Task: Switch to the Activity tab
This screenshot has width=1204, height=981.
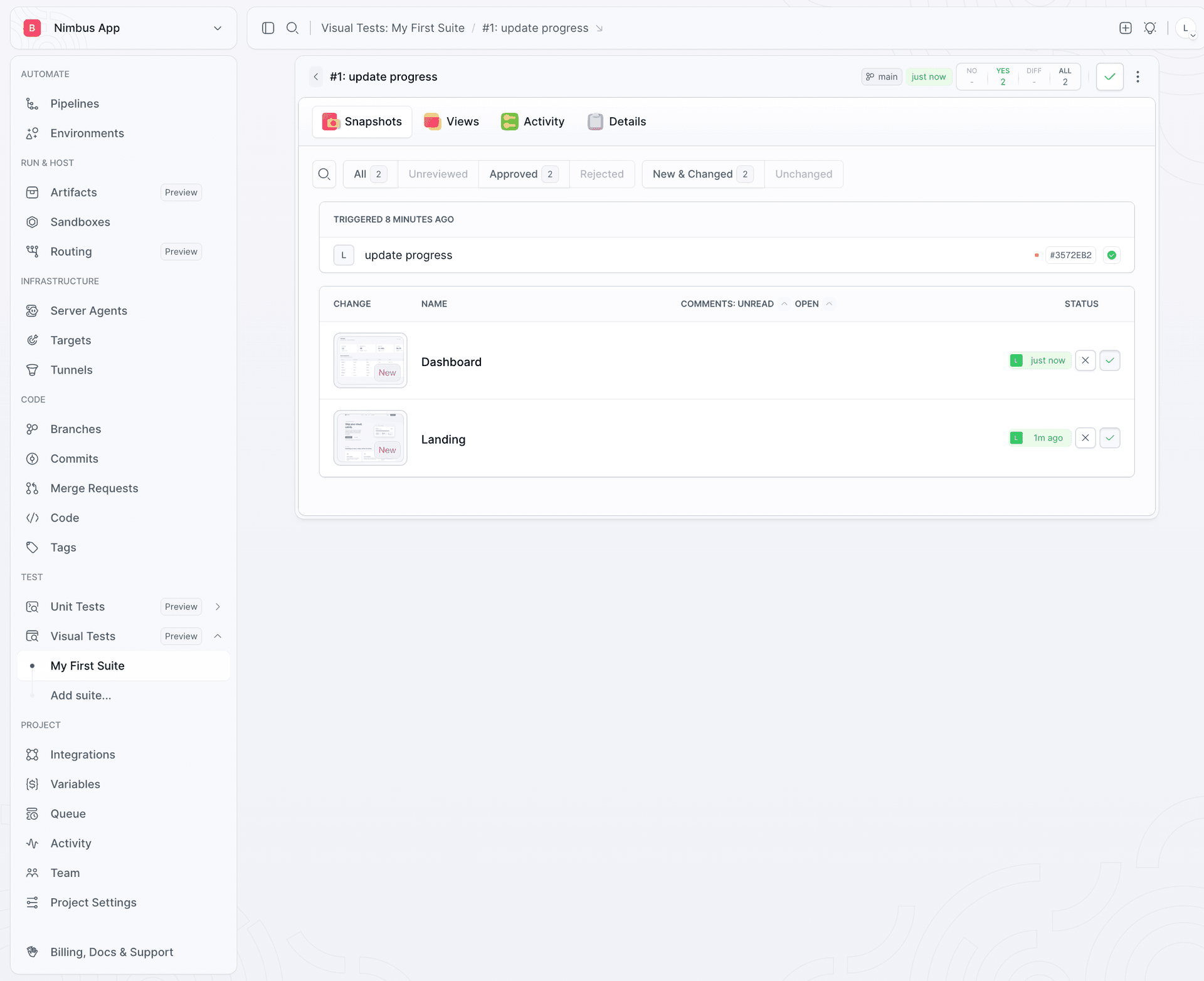Action: coord(533,122)
